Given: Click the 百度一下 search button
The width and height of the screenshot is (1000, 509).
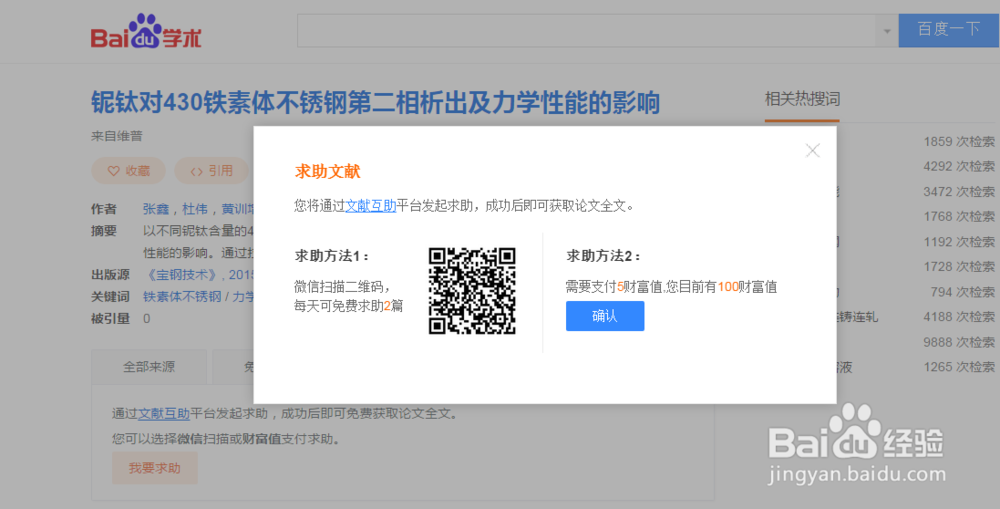Looking at the screenshot, I should click(x=949, y=30).
